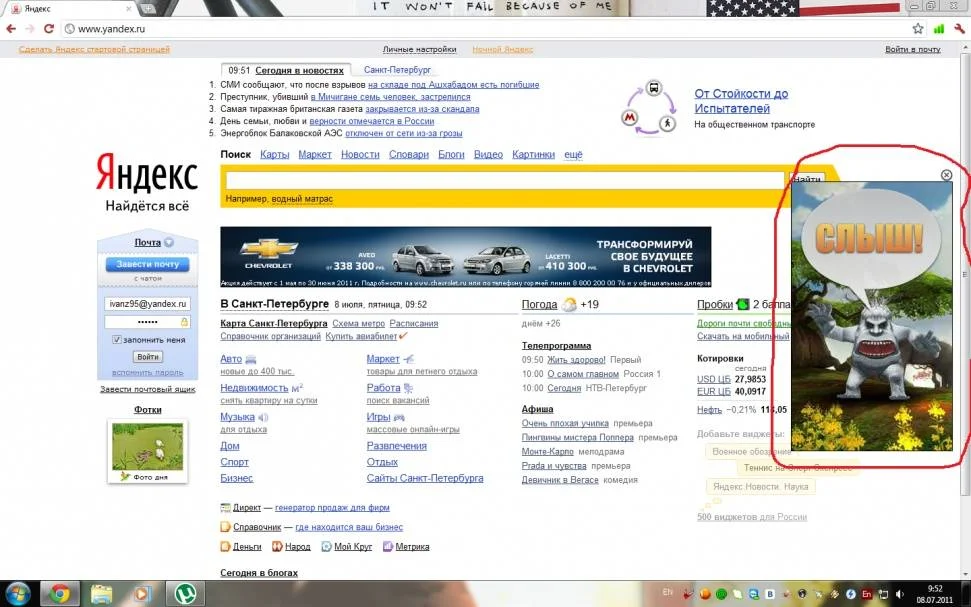Click the Директ advertising link
Image resolution: width=971 pixels, height=607 pixels.
246,508
